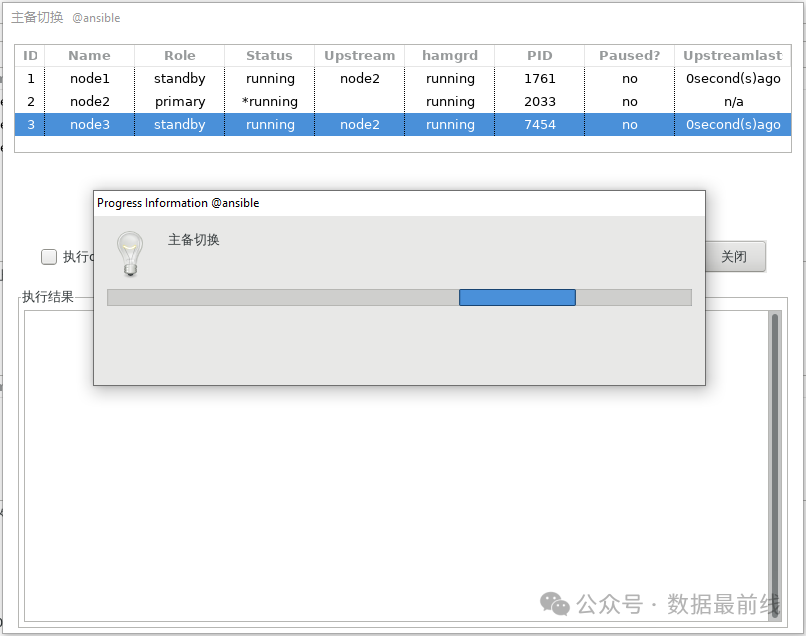Click node1's standby role cell
Viewport: 806px width, 636px height.
pos(179,78)
